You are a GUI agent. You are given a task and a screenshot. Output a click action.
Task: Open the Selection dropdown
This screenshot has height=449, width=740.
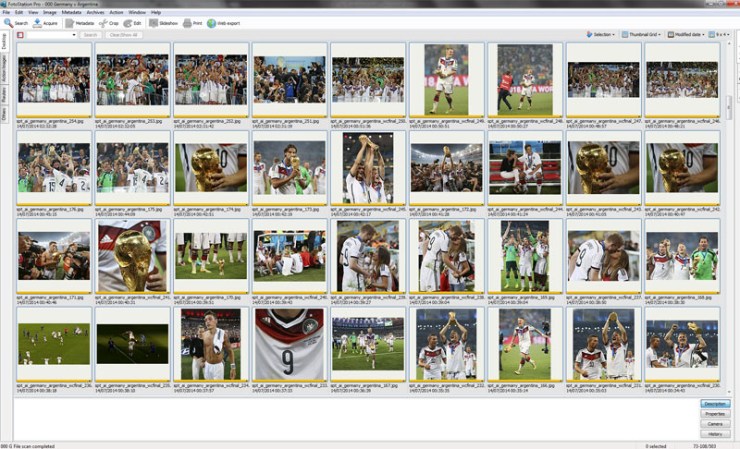point(601,34)
